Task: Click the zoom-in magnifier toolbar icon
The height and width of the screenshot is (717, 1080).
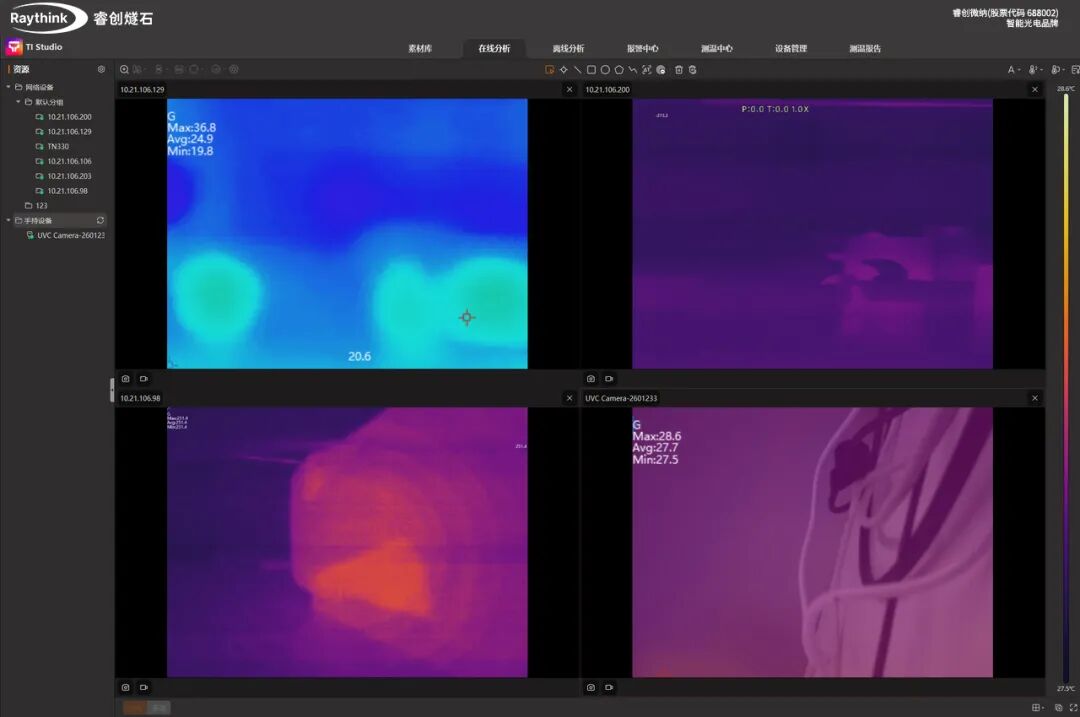Action: pyautogui.click(x=124, y=70)
